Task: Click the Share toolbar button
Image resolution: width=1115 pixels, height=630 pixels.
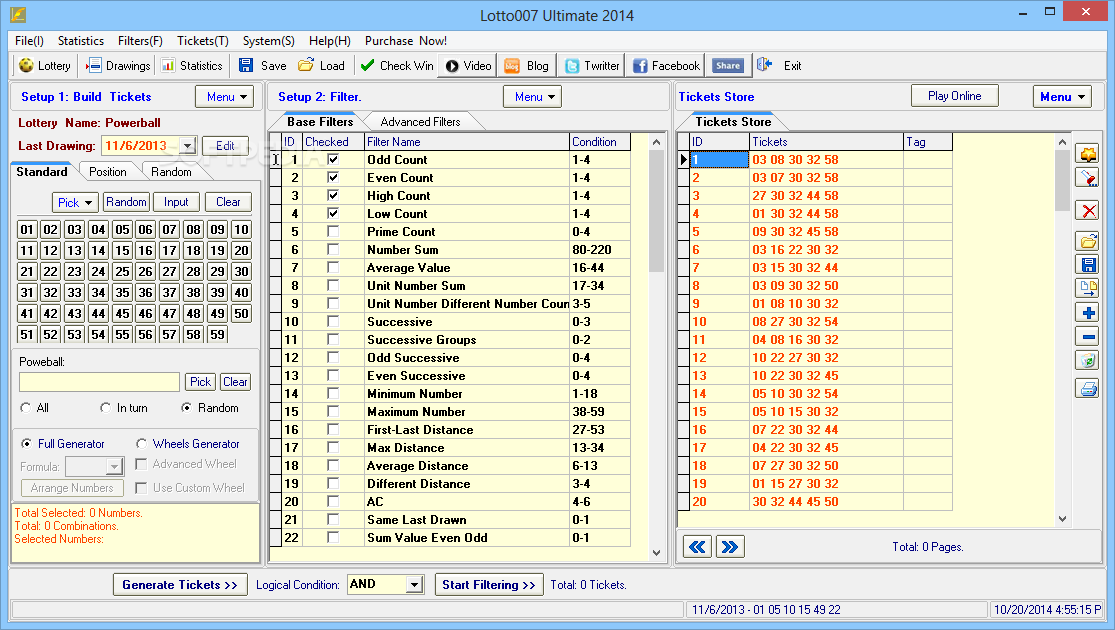Action: [x=727, y=65]
